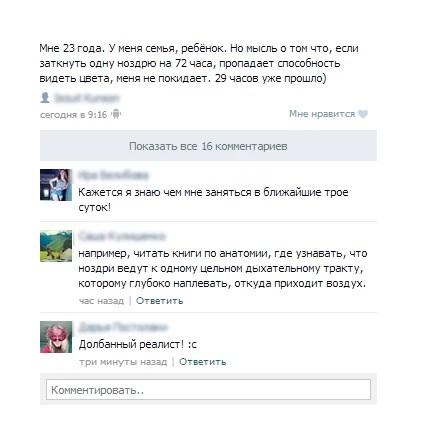The width and height of the screenshot is (421, 438).
Task: Expand Показать все 16 комментариев
Action: click(208, 146)
